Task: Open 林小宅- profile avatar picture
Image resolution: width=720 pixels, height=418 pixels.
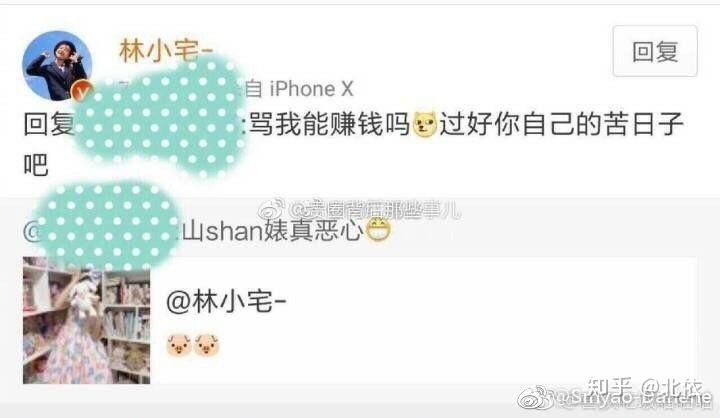Action: click(57, 66)
